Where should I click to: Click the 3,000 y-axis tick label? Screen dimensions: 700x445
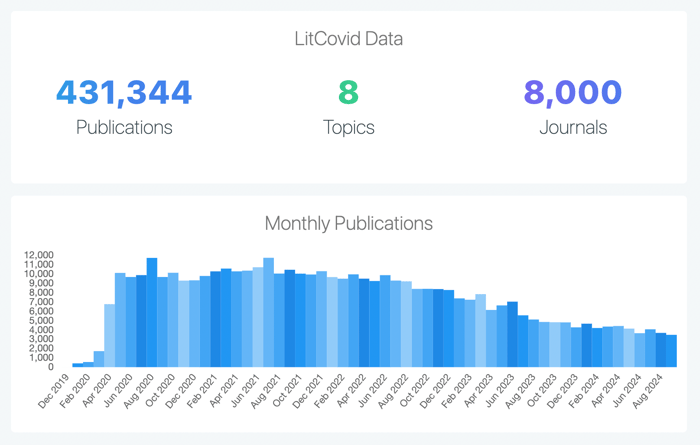coord(41,339)
